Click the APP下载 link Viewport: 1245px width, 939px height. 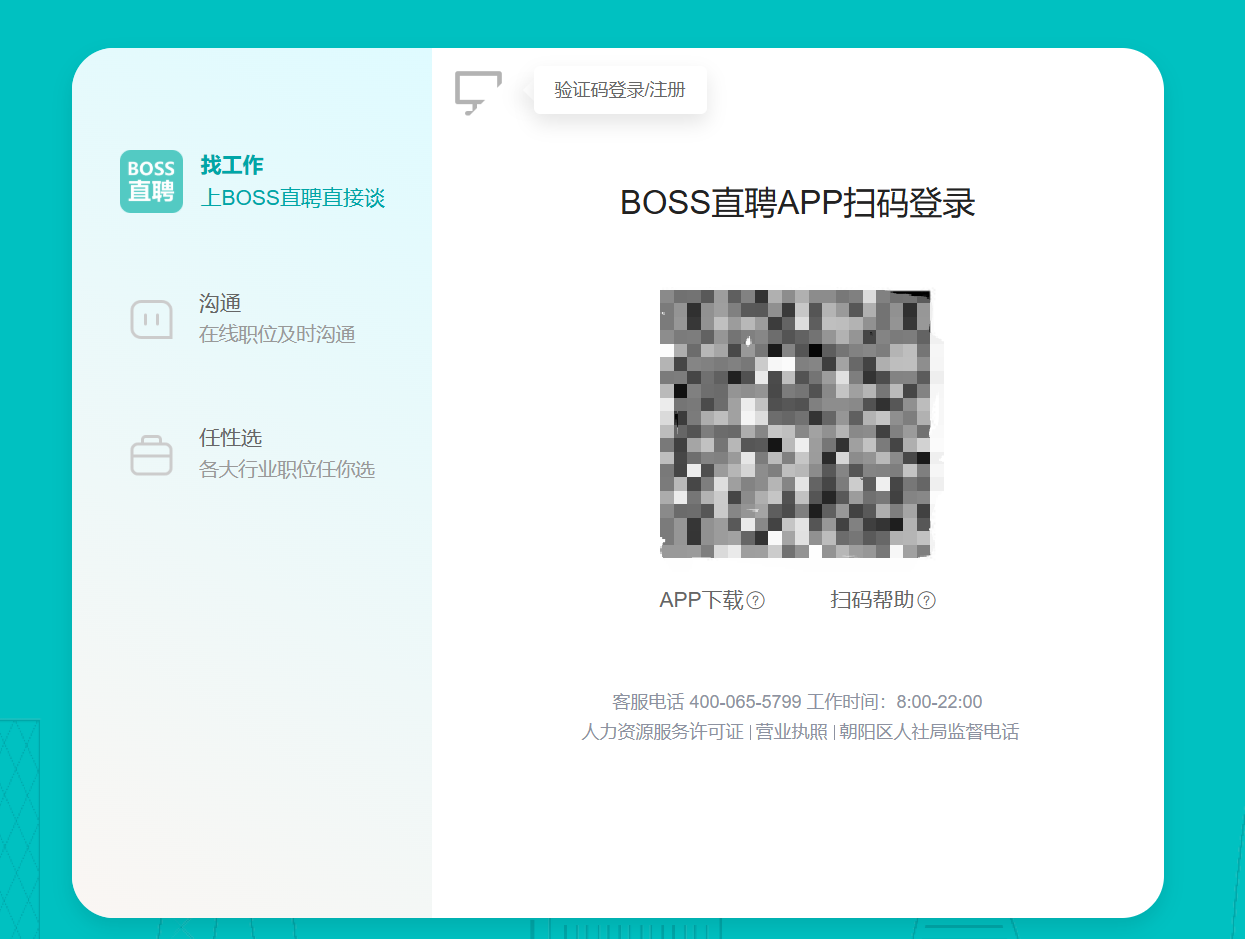702,600
